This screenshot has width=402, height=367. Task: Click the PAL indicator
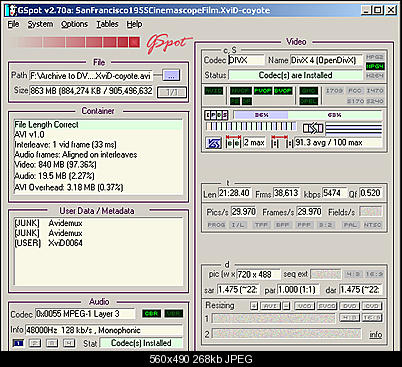pos(350,225)
